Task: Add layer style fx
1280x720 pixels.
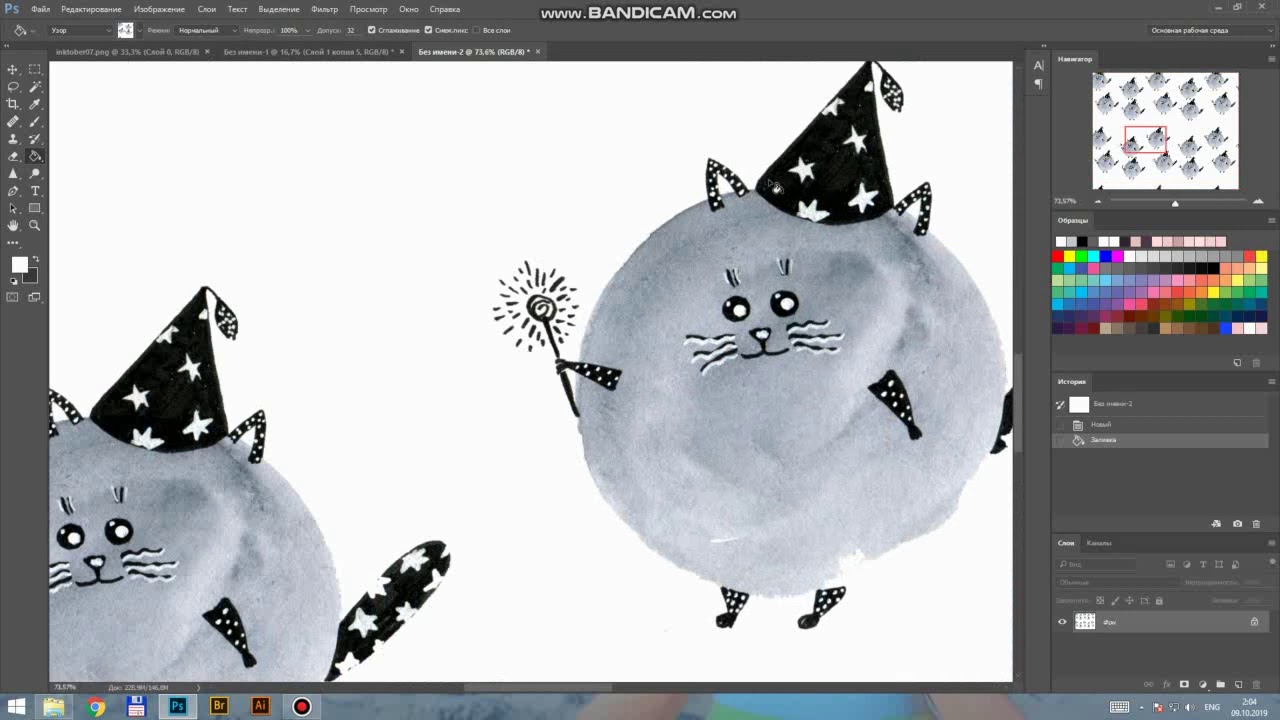Action: tap(1166, 685)
